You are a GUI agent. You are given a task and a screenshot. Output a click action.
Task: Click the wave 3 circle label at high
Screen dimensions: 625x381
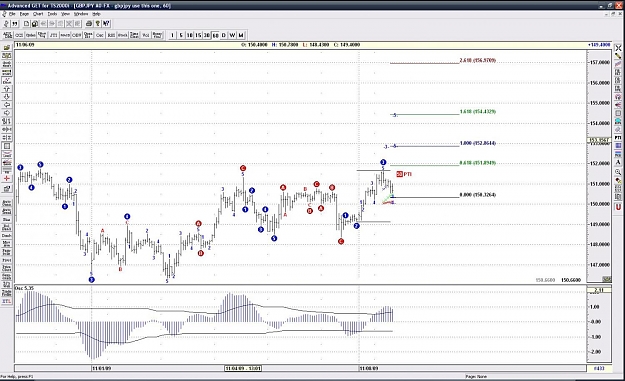[x=383, y=162]
